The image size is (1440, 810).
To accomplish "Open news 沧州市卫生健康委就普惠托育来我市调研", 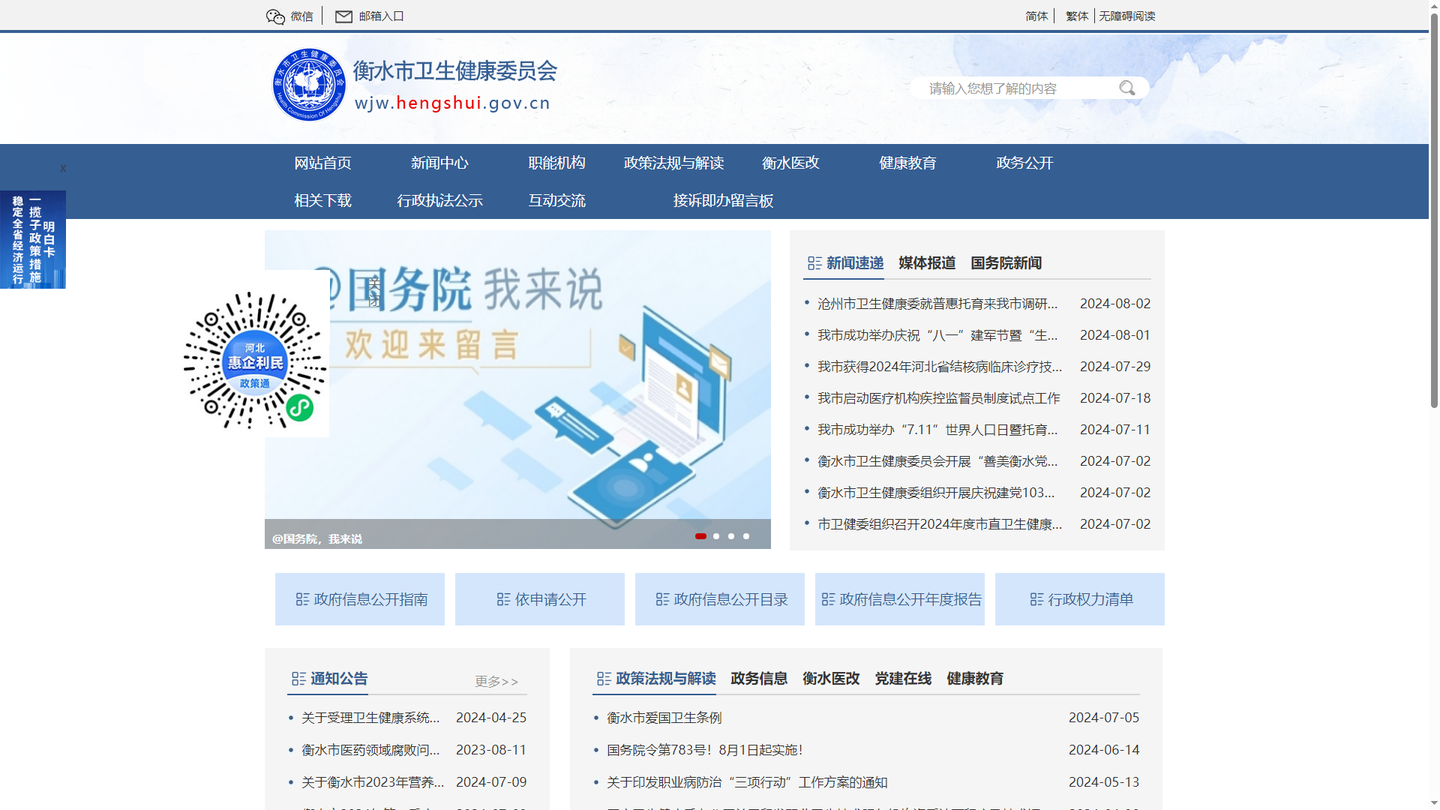I will pos(937,303).
